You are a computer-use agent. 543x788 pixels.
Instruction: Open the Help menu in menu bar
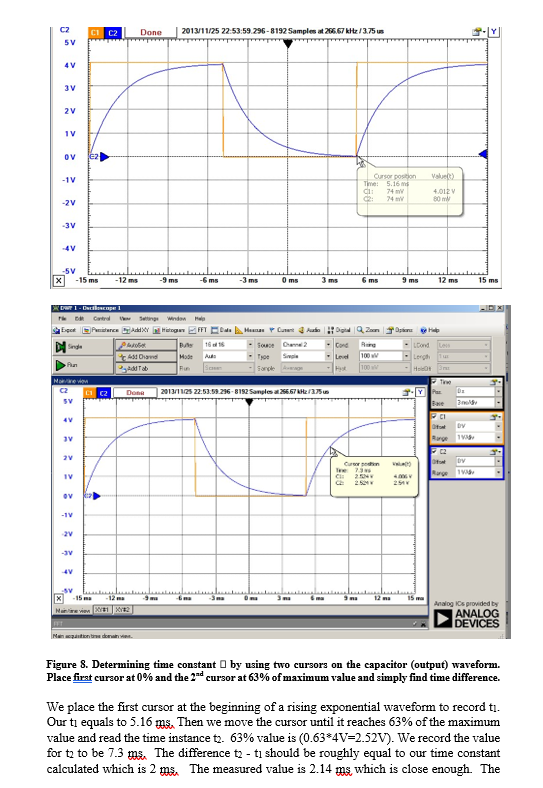pos(200,319)
